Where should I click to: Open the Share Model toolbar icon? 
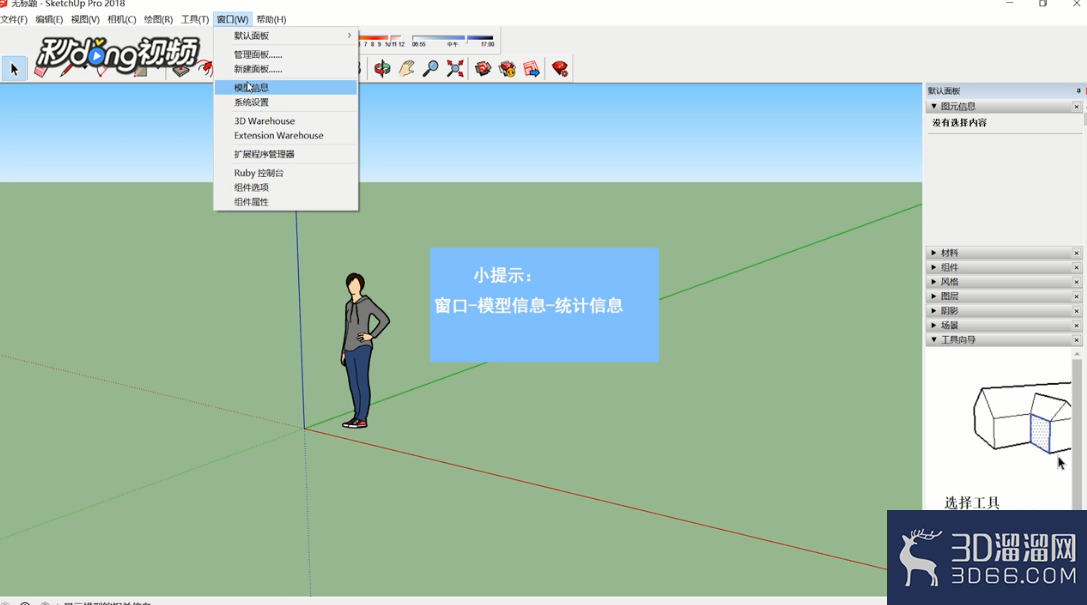pyautogui.click(x=507, y=69)
